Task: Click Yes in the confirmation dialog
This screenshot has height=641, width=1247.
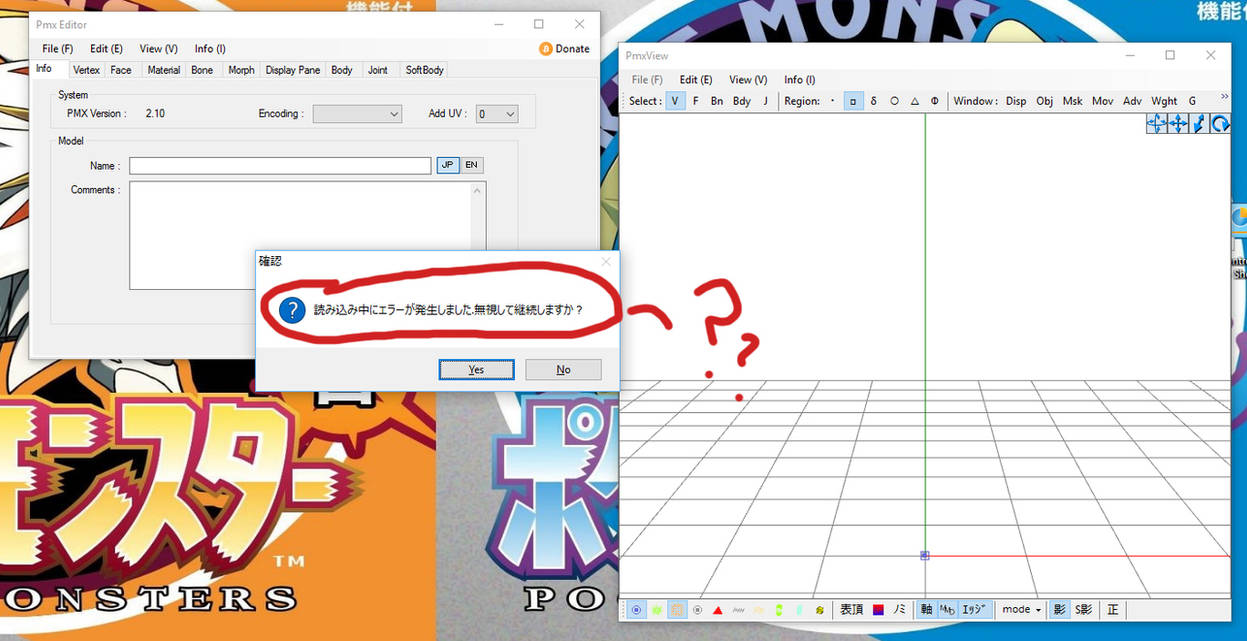Action: pos(476,370)
